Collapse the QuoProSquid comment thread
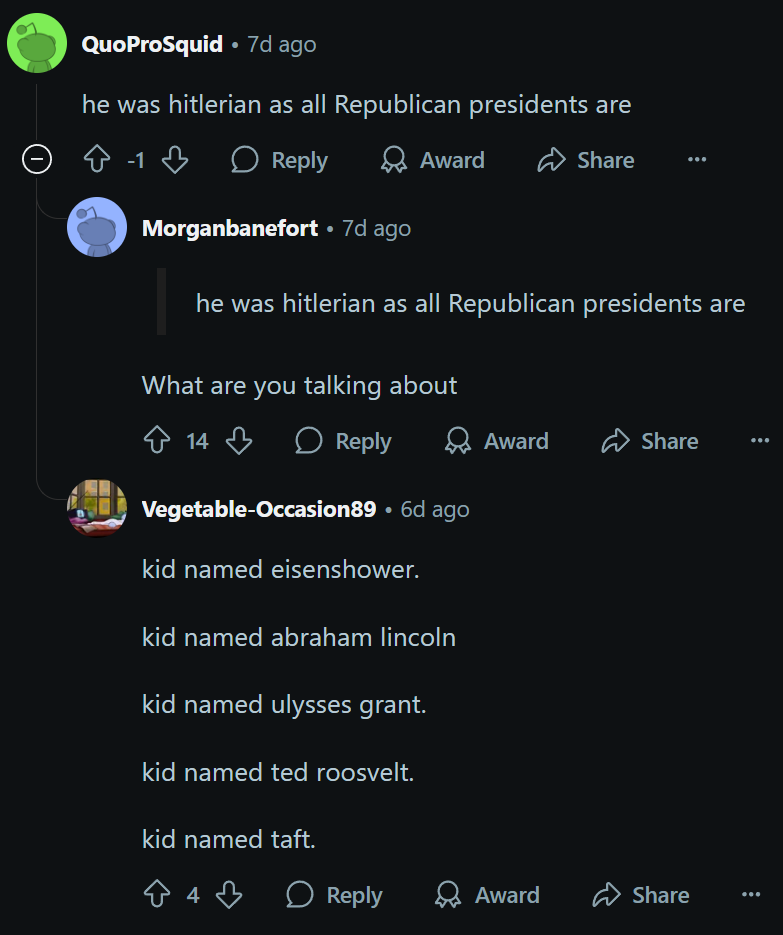 [37, 159]
